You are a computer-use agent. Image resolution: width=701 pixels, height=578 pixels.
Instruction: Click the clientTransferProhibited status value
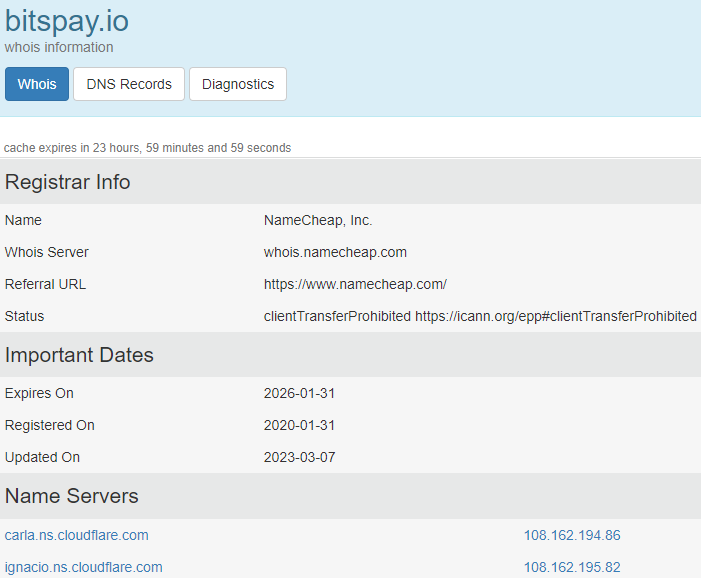(480, 316)
